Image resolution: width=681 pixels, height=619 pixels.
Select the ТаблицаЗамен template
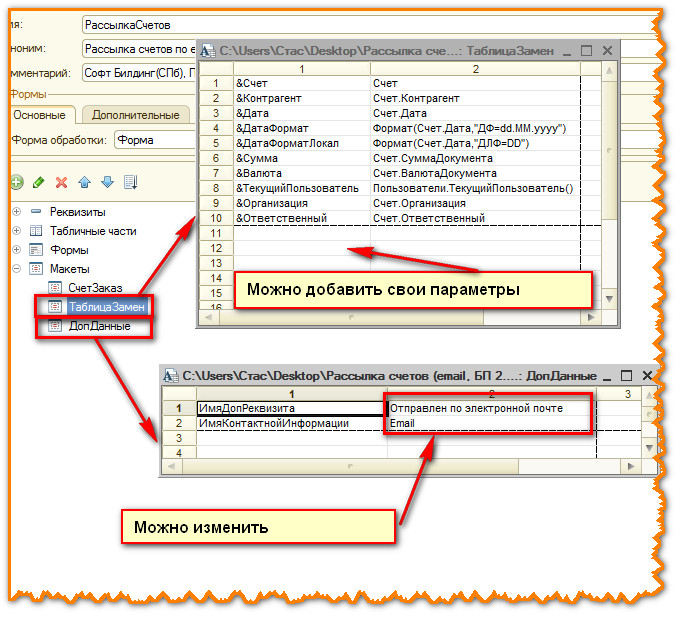click(107, 308)
